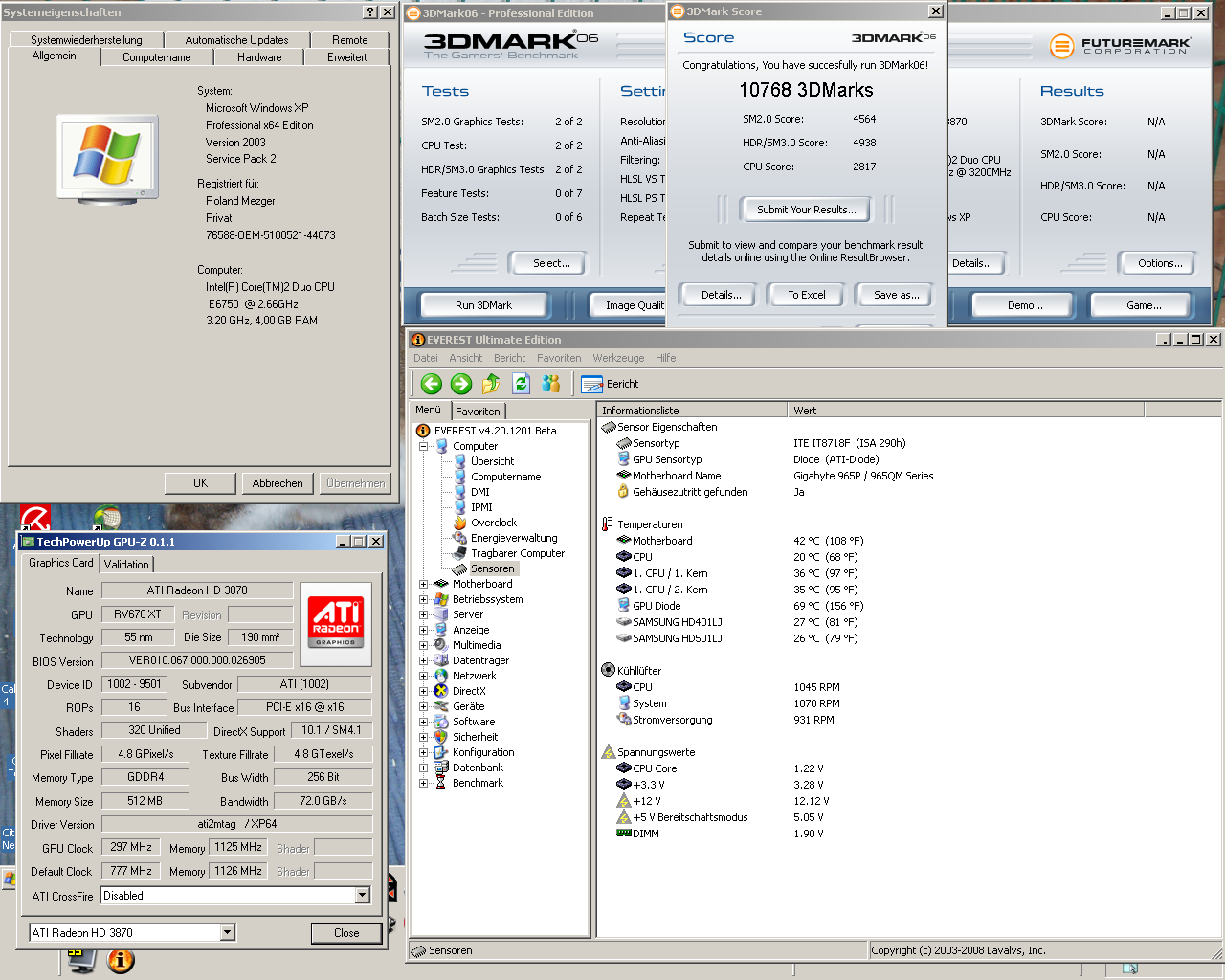Screen dimensions: 1225x980
Task: Expand the Software tree node
Action: click(423, 722)
